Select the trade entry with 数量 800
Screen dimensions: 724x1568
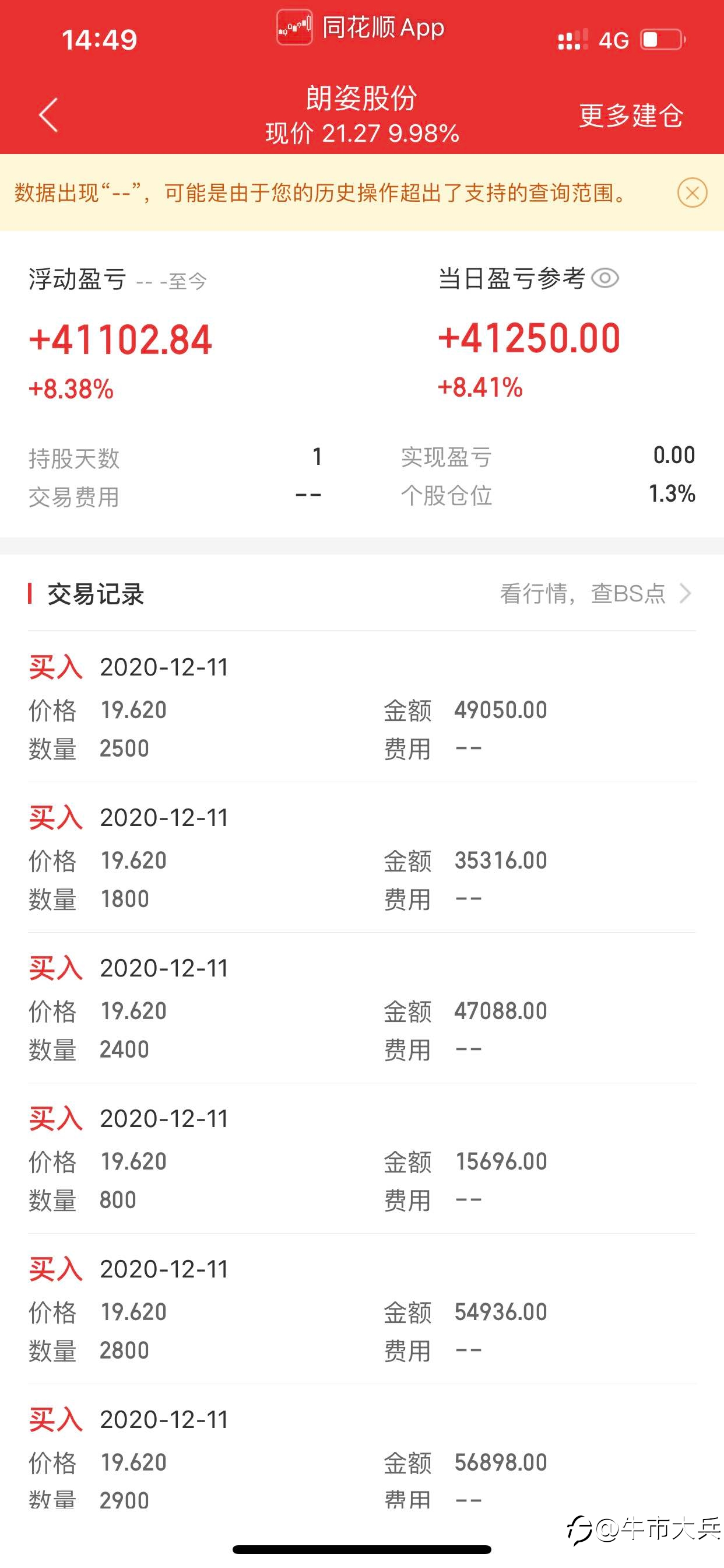[362, 1158]
